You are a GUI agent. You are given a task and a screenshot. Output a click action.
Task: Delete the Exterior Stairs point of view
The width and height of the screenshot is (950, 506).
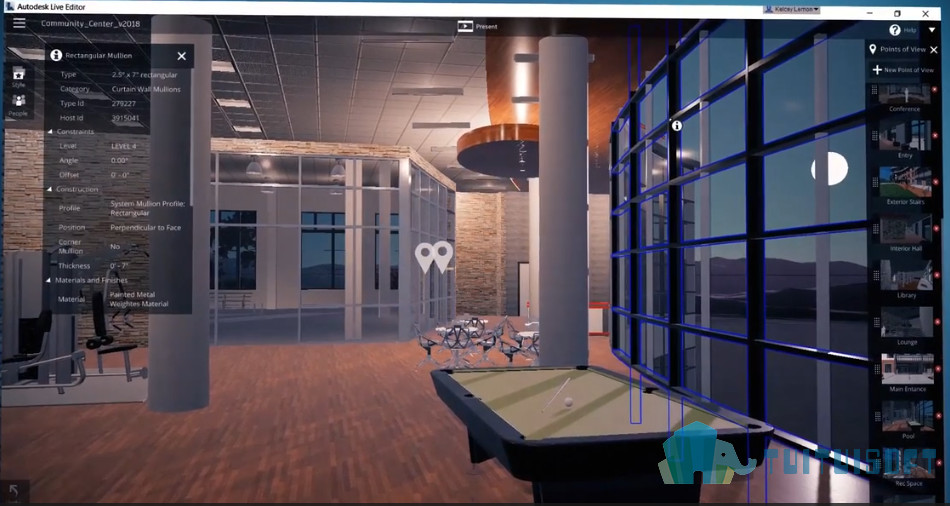click(x=936, y=182)
